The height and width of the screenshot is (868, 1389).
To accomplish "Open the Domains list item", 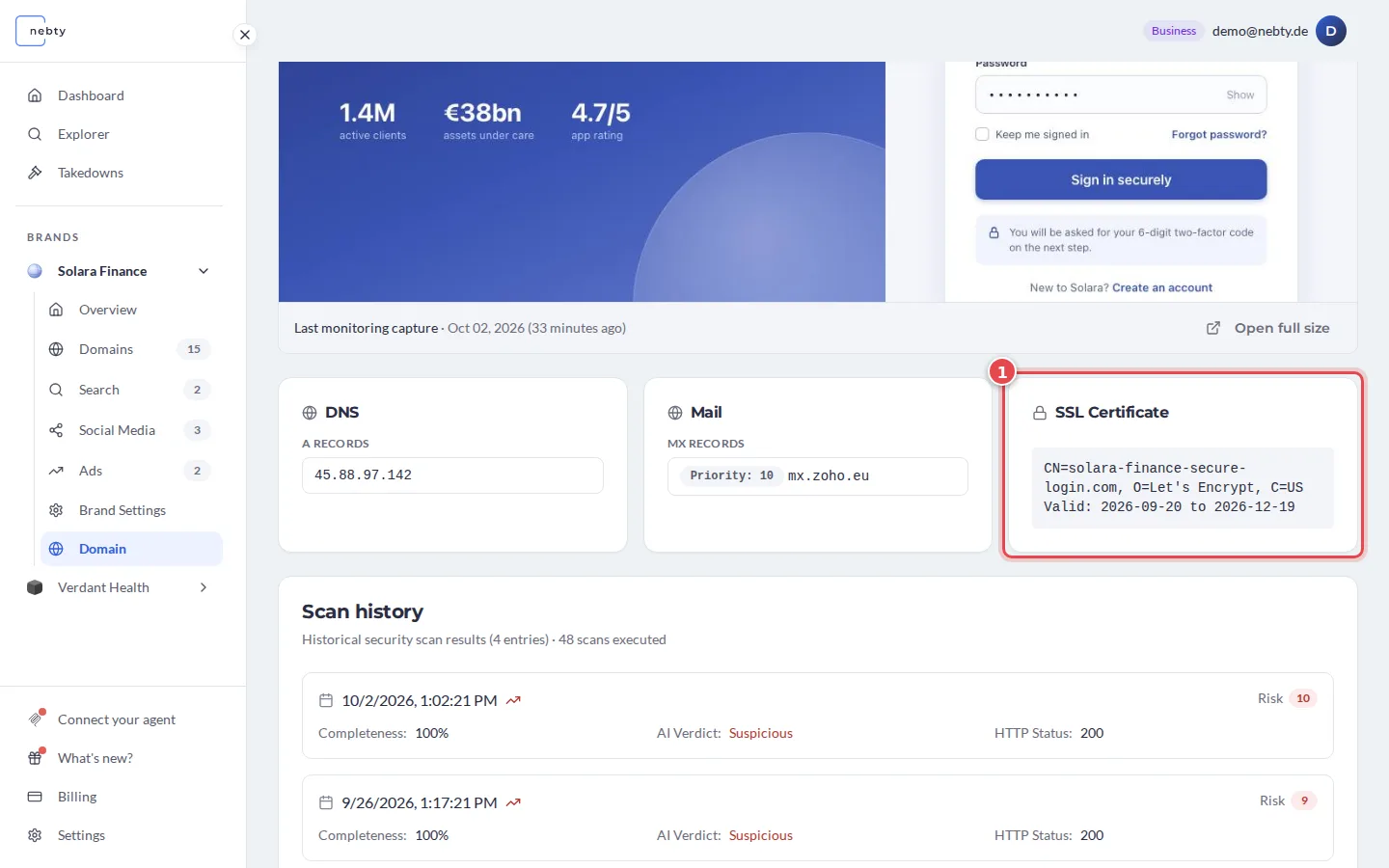I will click(x=131, y=349).
